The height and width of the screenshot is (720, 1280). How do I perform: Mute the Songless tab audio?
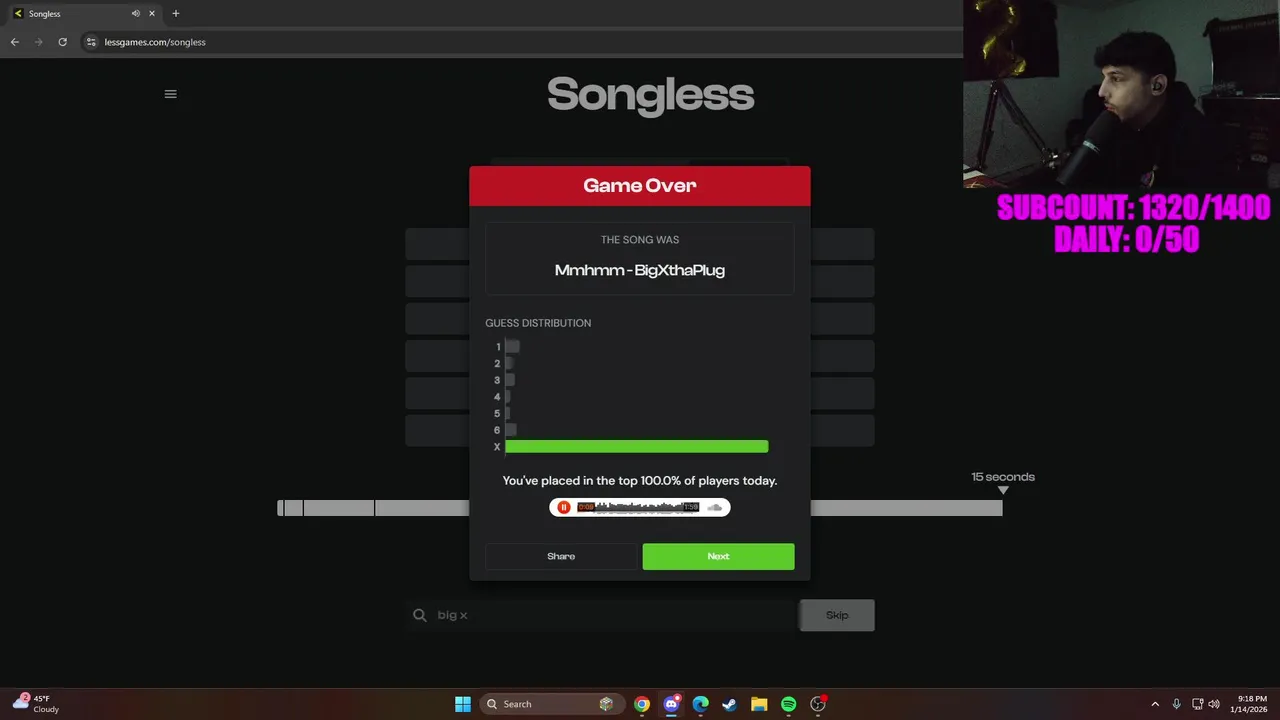click(135, 14)
